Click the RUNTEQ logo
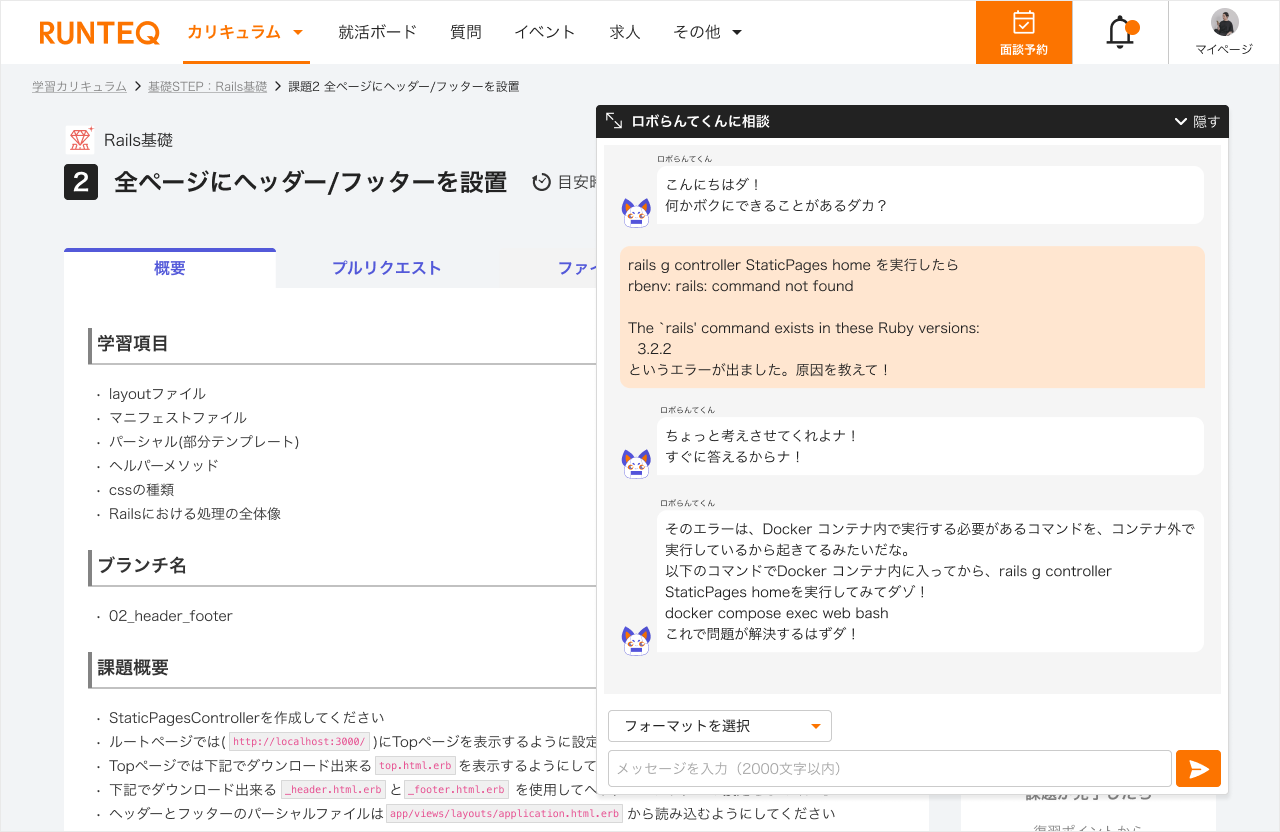This screenshot has width=1280, height=832. click(99, 33)
